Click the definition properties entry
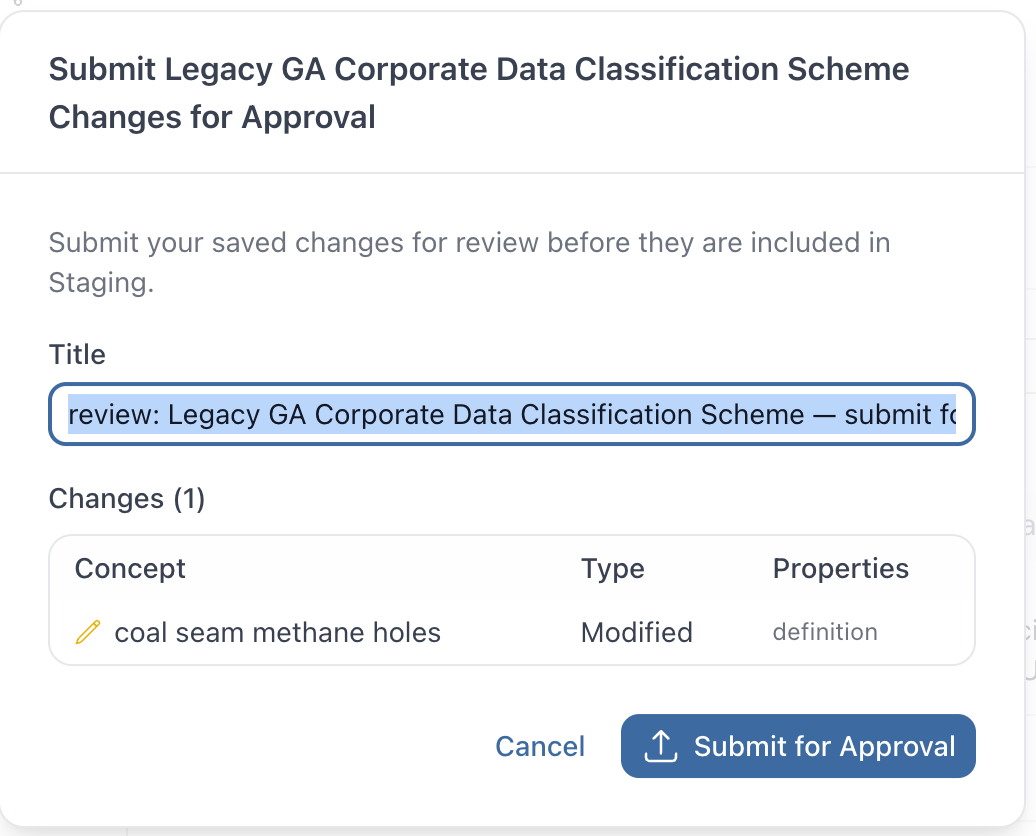1036x836 pixels. pos(825,632)
